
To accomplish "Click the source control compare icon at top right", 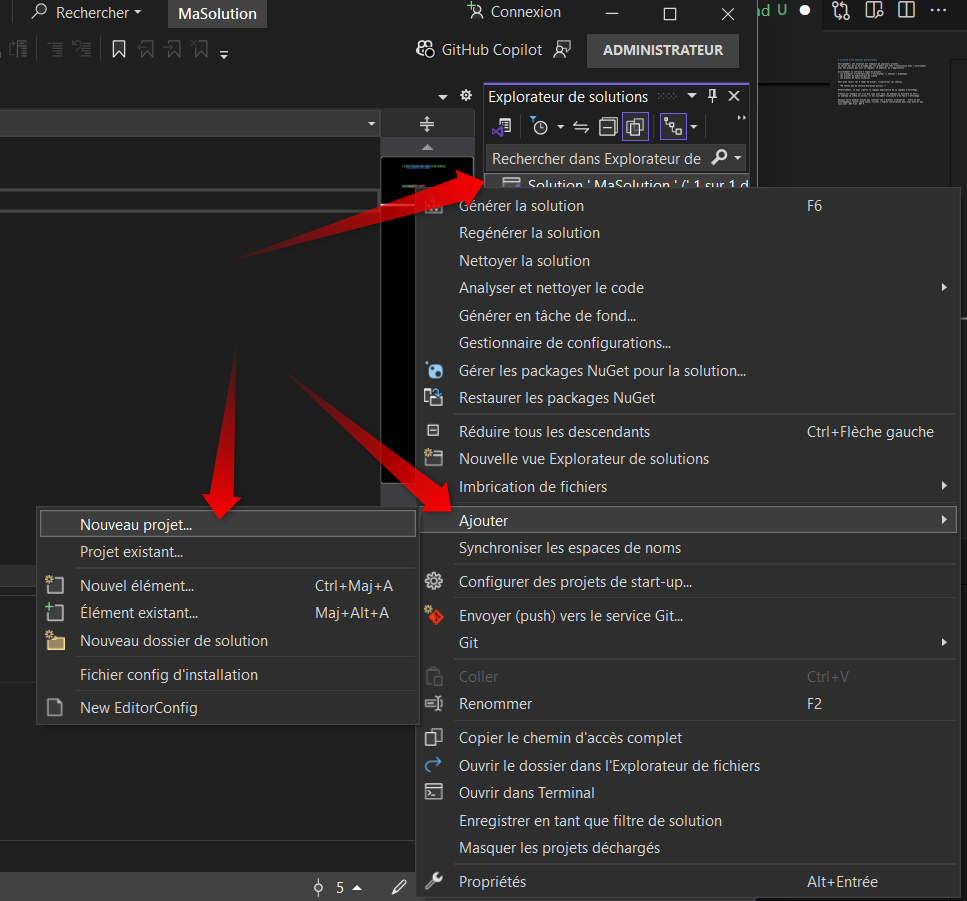I will pos(840,11).
